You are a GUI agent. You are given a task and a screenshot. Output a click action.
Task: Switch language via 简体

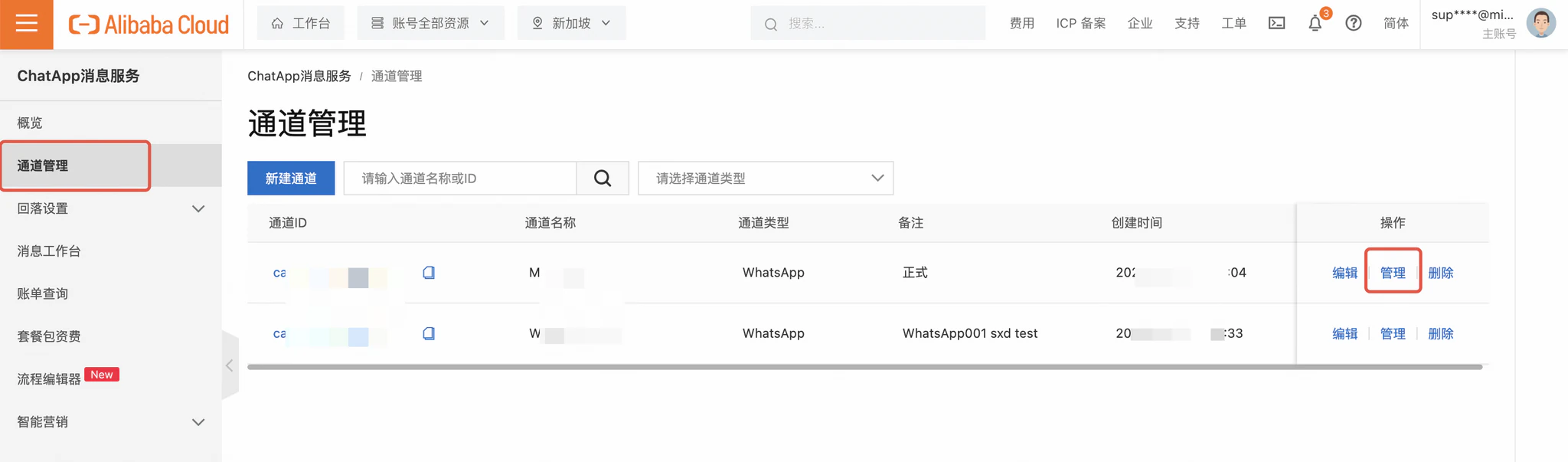click(1396, 24)
